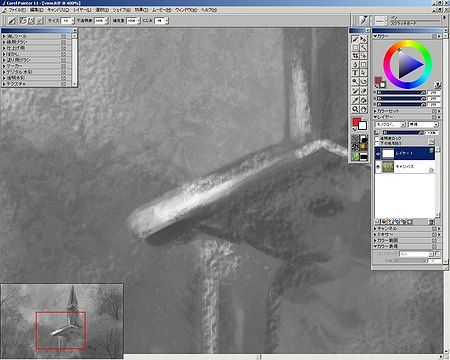Screen dimensions: 450x360
Task: Select the Eyedropper tool in toolbox
Action: (x=355, y=100)
